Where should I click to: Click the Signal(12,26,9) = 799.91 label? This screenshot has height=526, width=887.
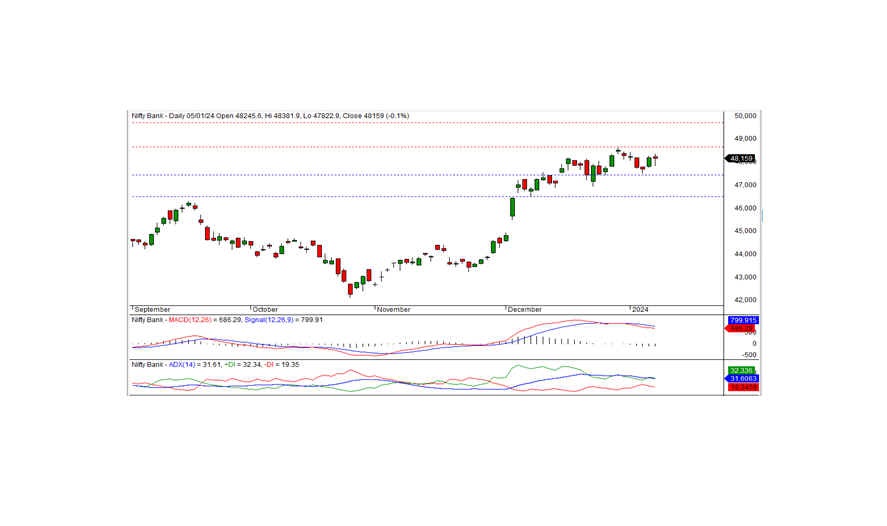coord(283,320)
